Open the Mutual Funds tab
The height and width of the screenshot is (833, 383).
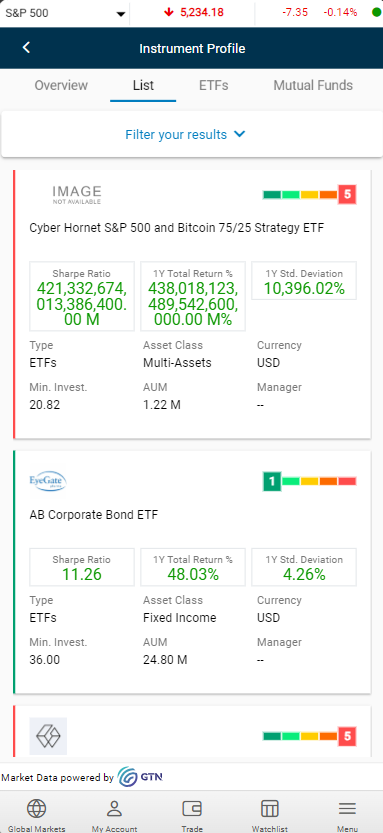[313, 86]
